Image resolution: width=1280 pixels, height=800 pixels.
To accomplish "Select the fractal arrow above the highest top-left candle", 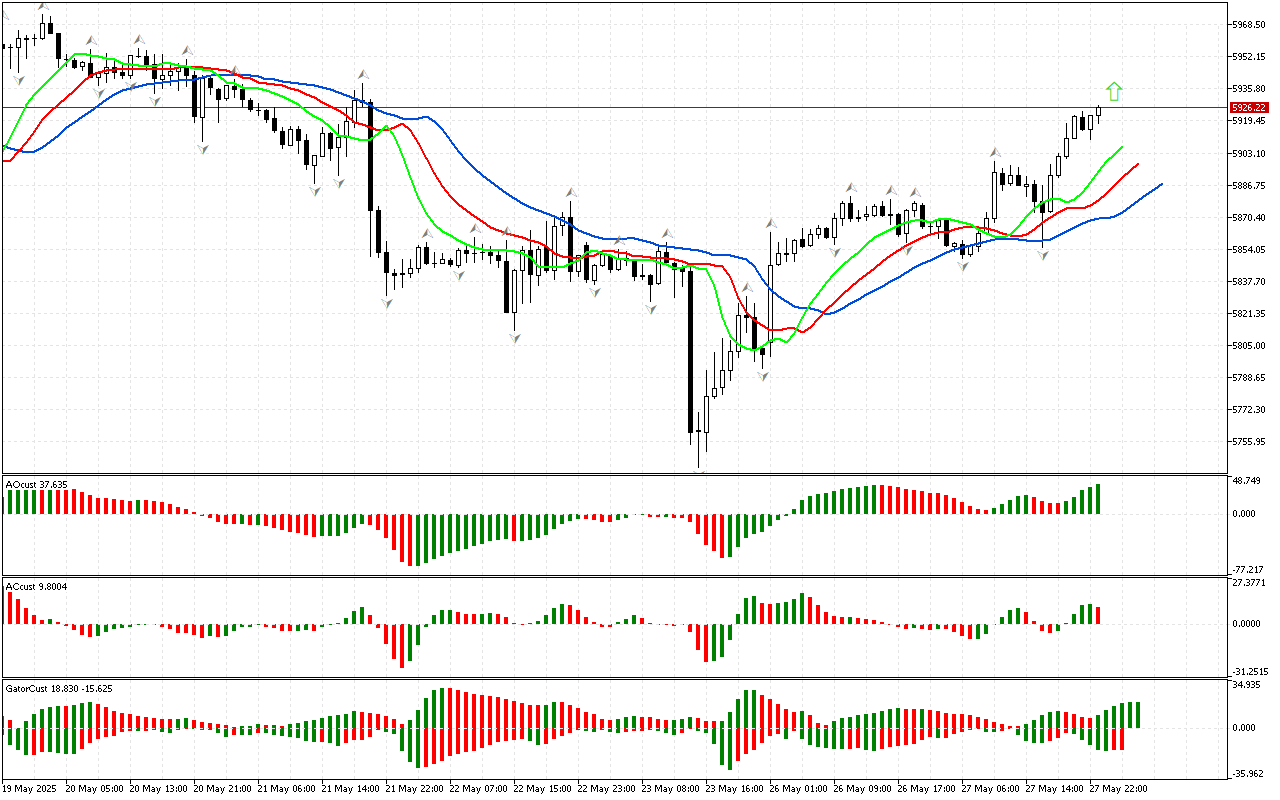I will [43, 6].
